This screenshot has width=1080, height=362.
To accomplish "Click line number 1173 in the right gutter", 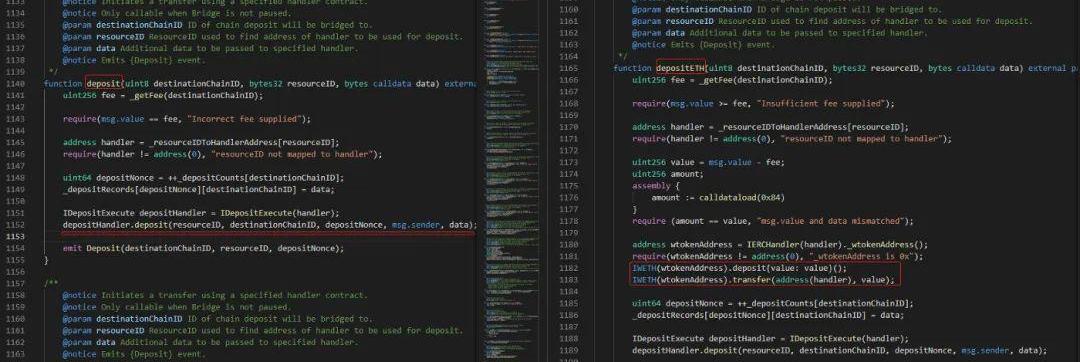I will point(568,162).
